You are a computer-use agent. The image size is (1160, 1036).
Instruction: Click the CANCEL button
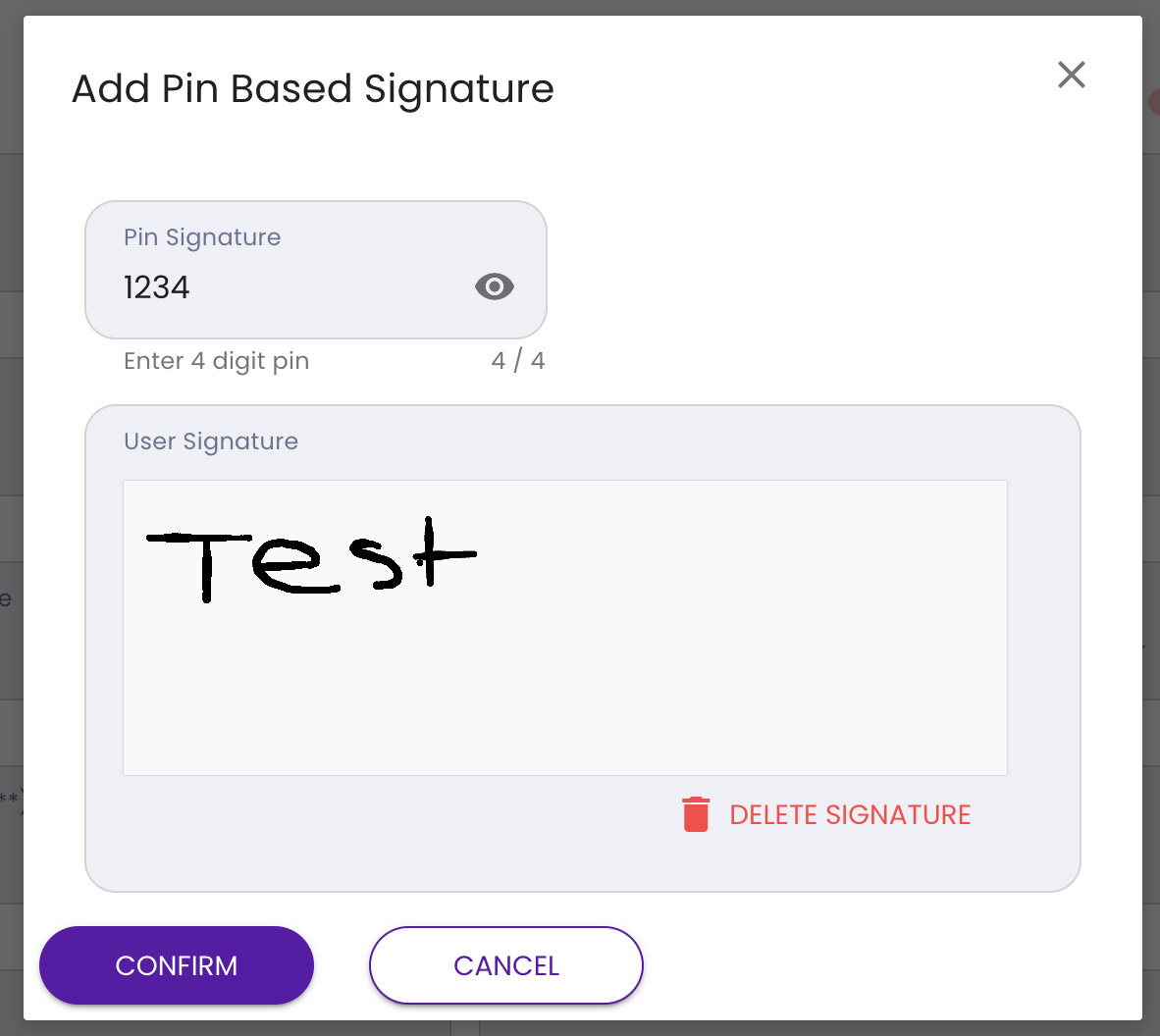[505, 965]
